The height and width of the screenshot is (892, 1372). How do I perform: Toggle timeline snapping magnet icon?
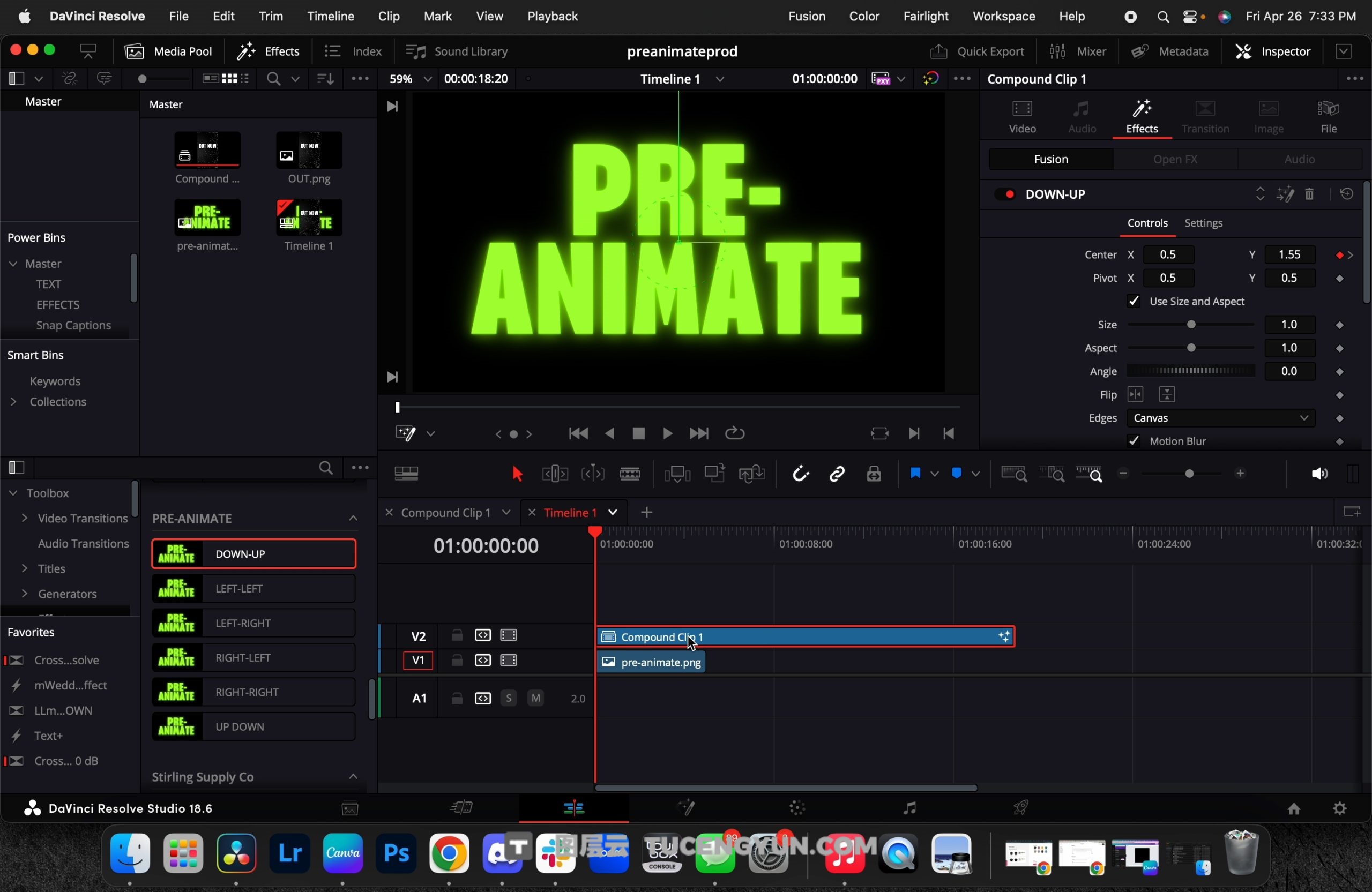(800, 474)
